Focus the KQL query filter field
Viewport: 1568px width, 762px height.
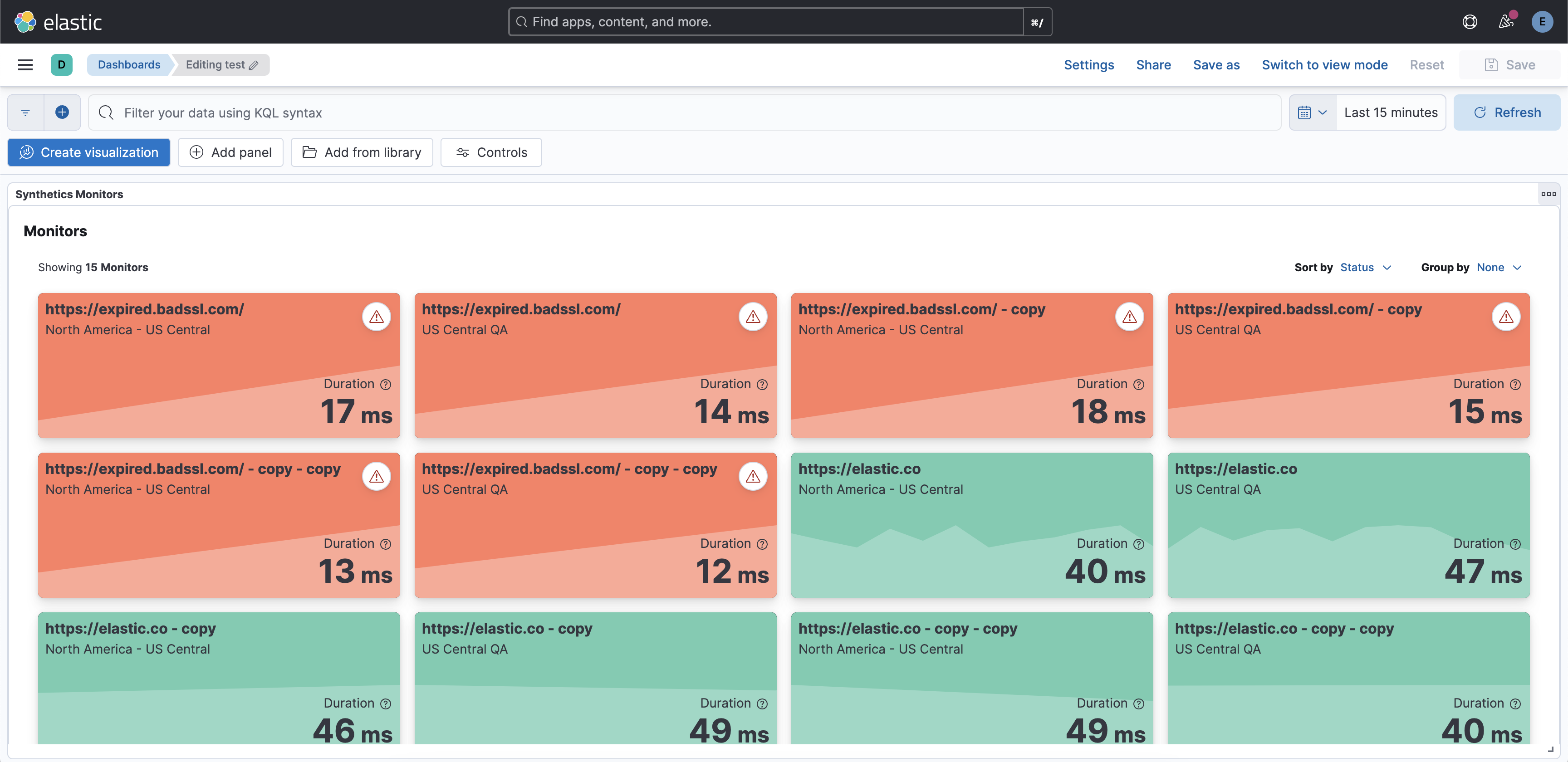[x=684, y=112]
